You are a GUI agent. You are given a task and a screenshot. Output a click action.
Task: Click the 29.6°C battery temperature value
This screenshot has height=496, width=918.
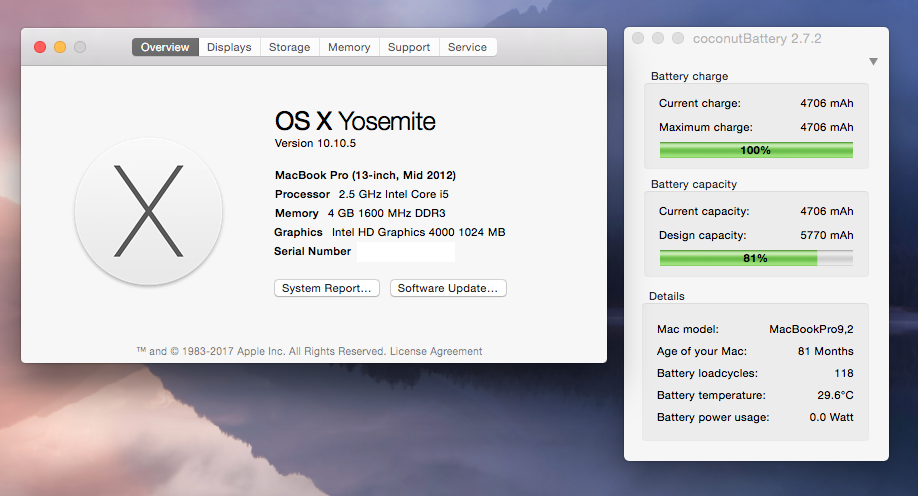point(835,395)
